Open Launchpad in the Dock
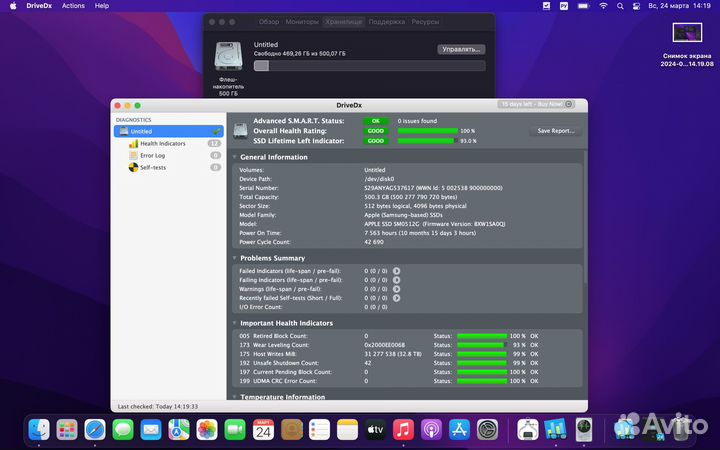 click(67, 430)
